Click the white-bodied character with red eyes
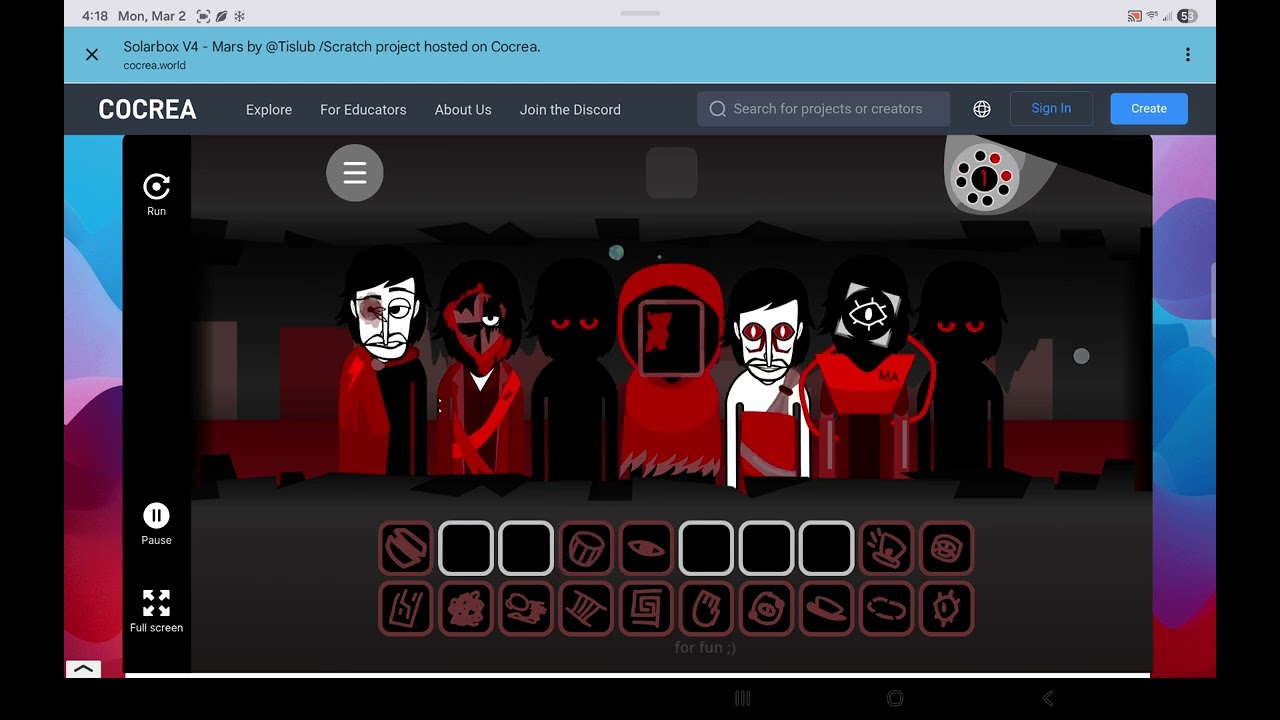This screenshot has height=720, width=1280. pos(767,380)
